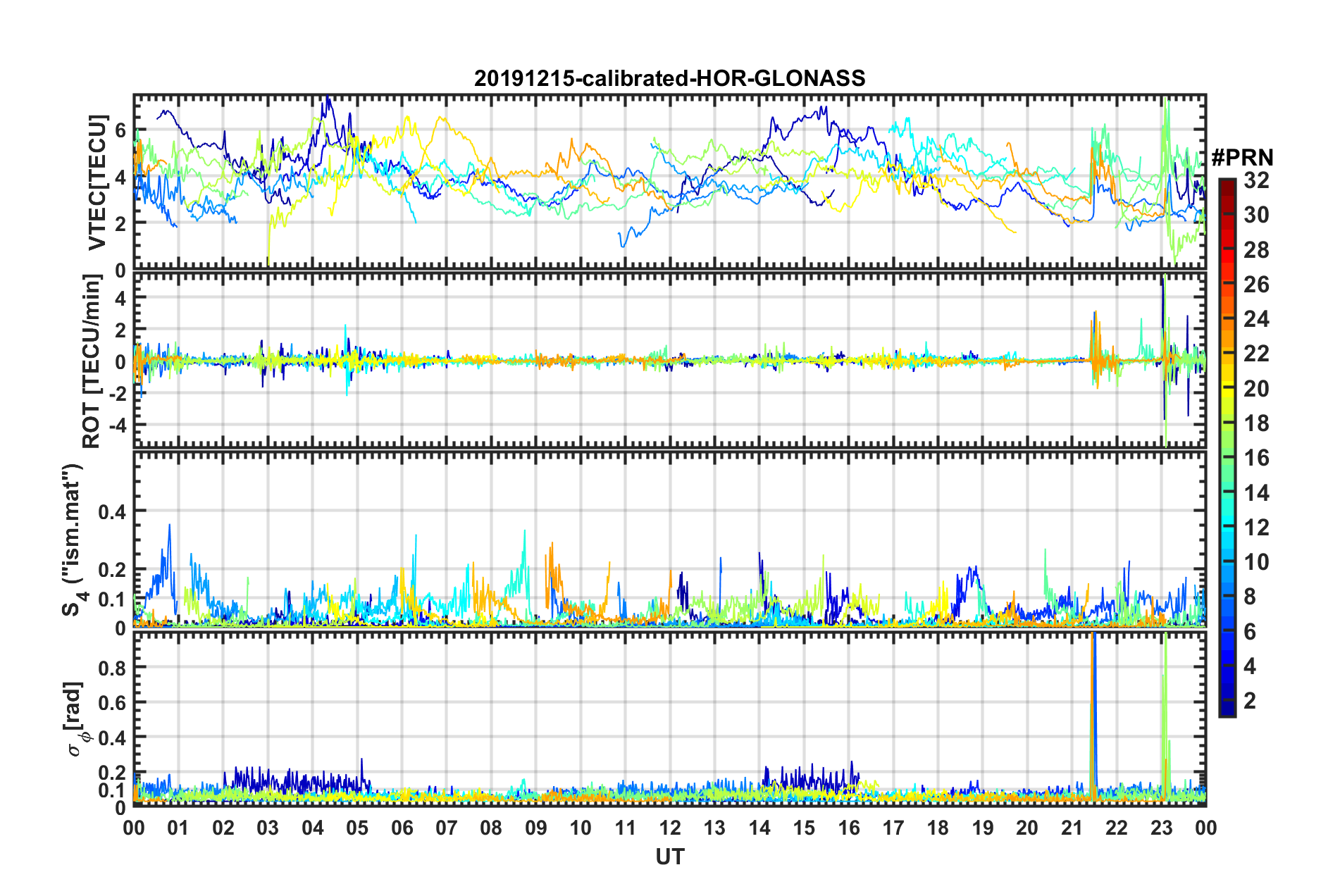Select x-axis hour tick "23"
This screenshot has height=896, width=1340.
coord(1162,828)
